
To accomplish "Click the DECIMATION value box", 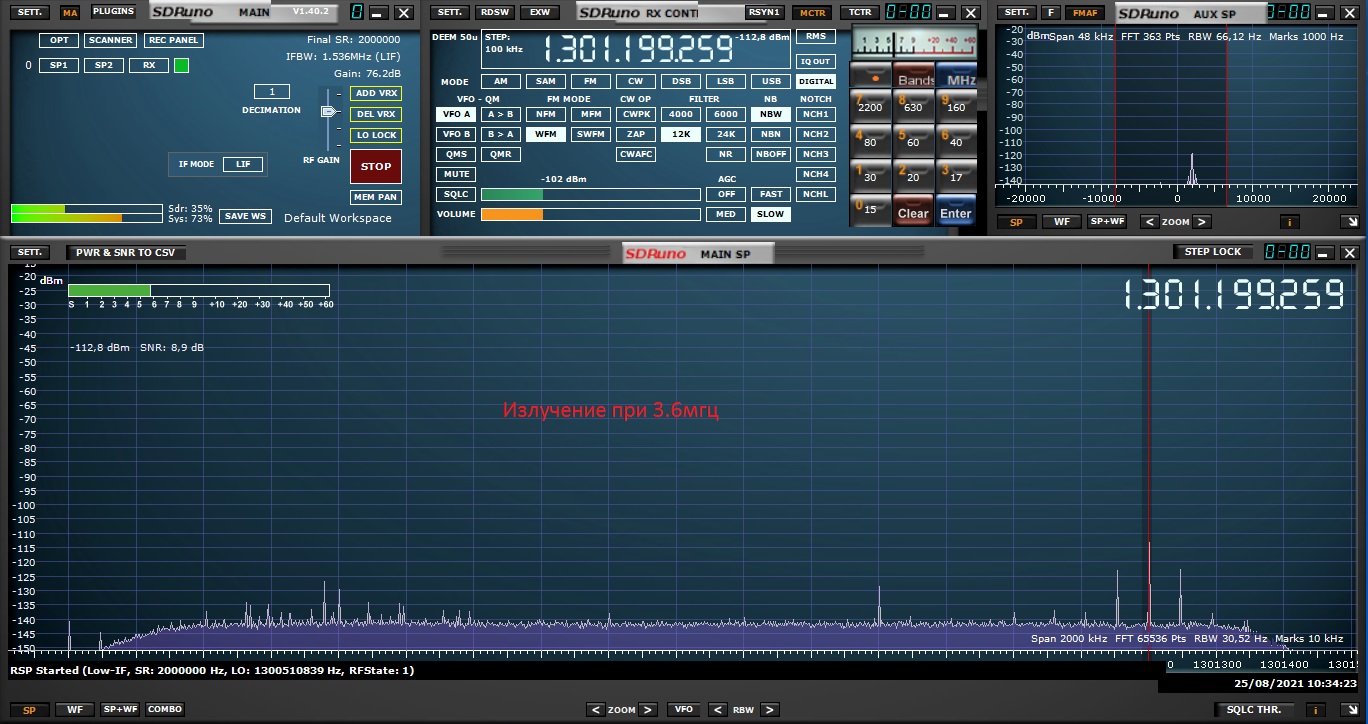I will (x=271, y=92).
